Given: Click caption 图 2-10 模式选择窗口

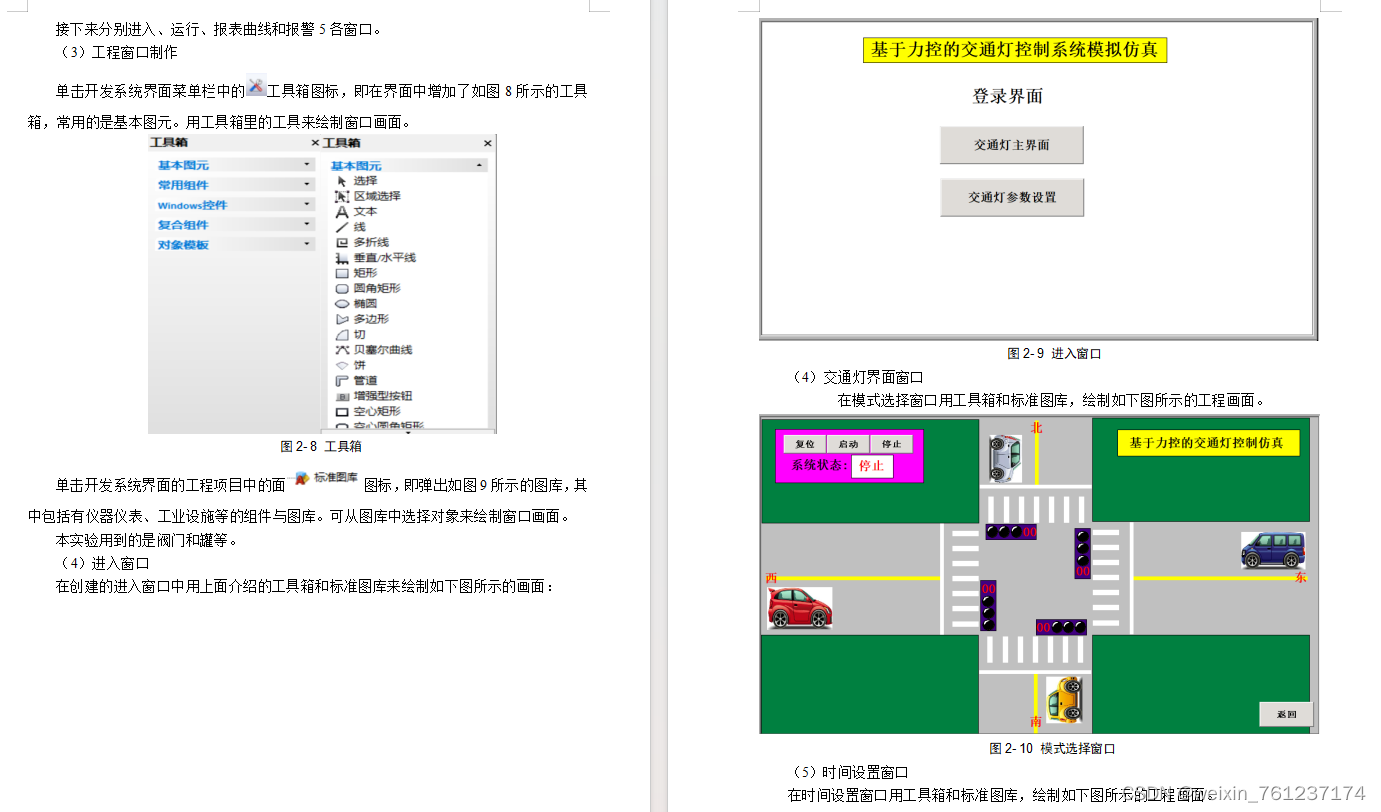Looking at the screenshot, I should coord(1052,748).
